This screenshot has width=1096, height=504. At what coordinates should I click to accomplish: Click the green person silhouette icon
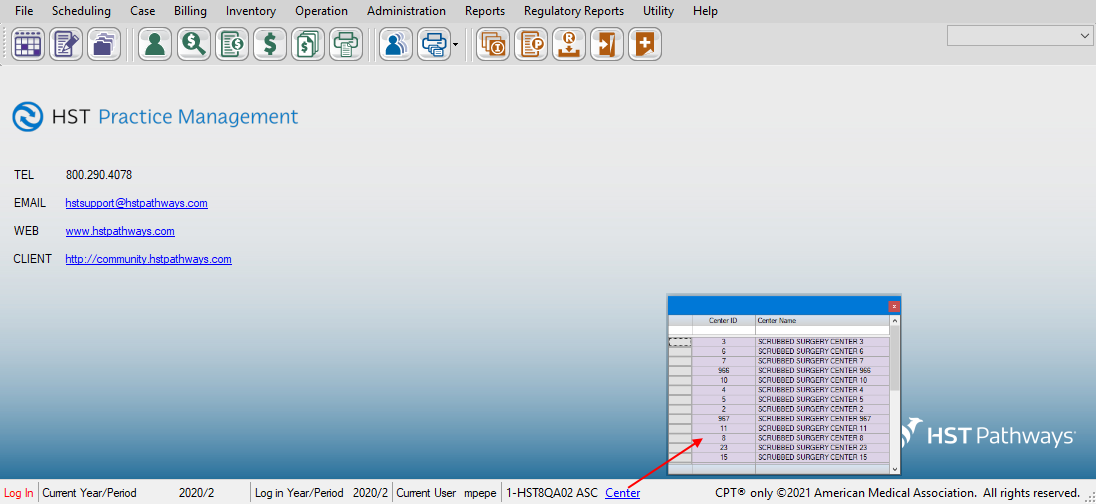[155, 45]
